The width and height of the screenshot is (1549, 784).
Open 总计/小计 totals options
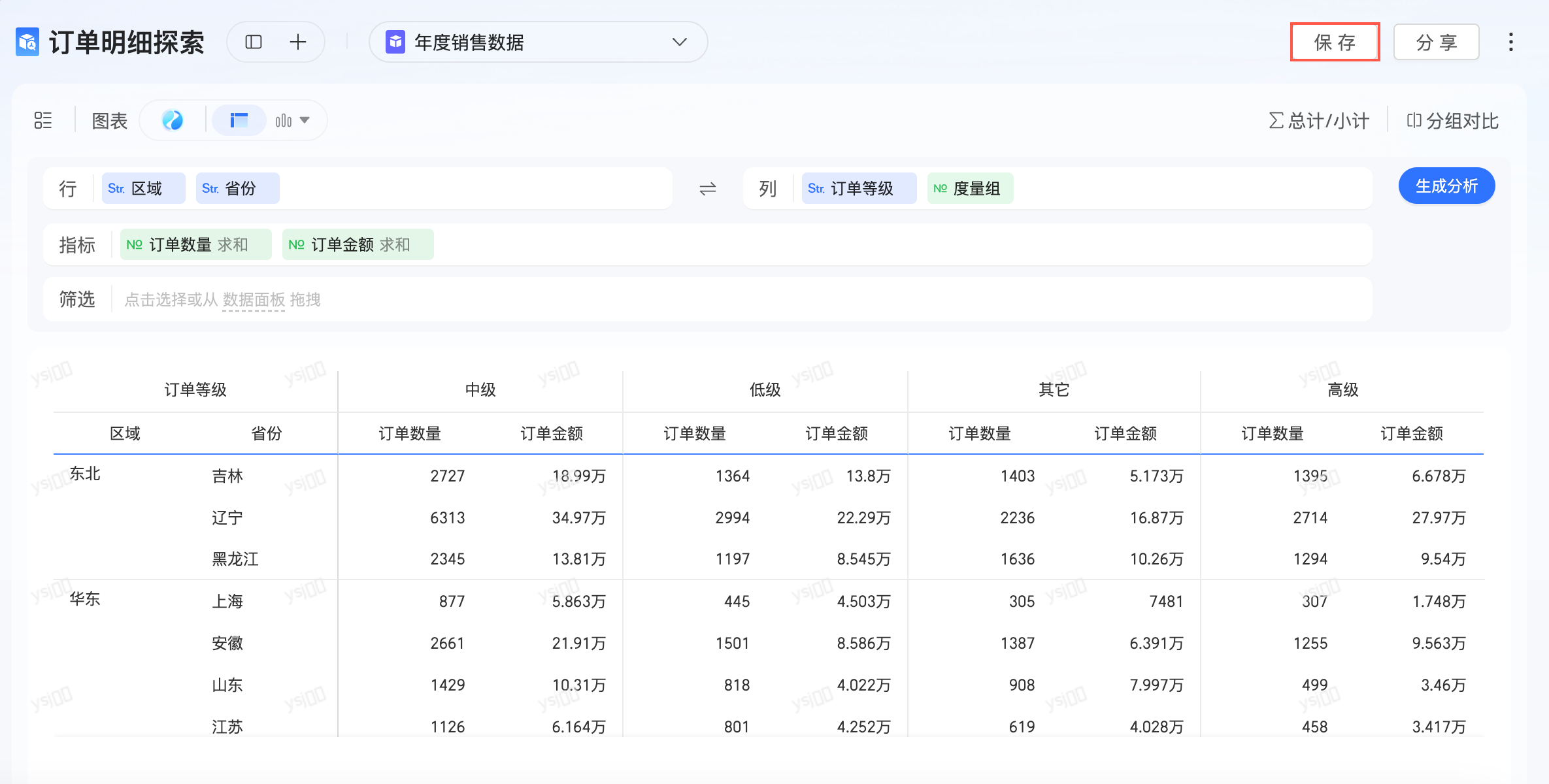[x=1319, y=121]
